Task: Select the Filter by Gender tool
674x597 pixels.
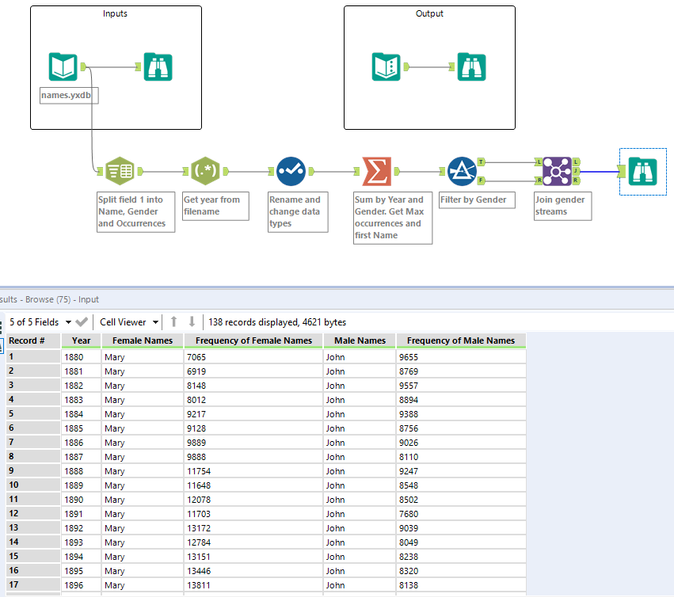Action: tap(461, 172)
